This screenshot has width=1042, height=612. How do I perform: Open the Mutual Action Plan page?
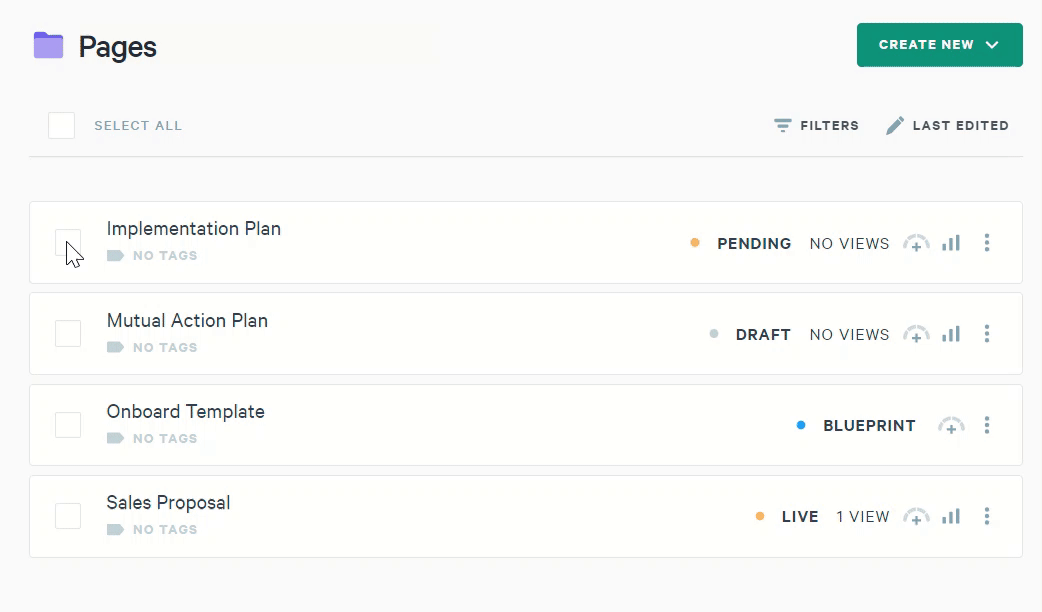(187, 321)
